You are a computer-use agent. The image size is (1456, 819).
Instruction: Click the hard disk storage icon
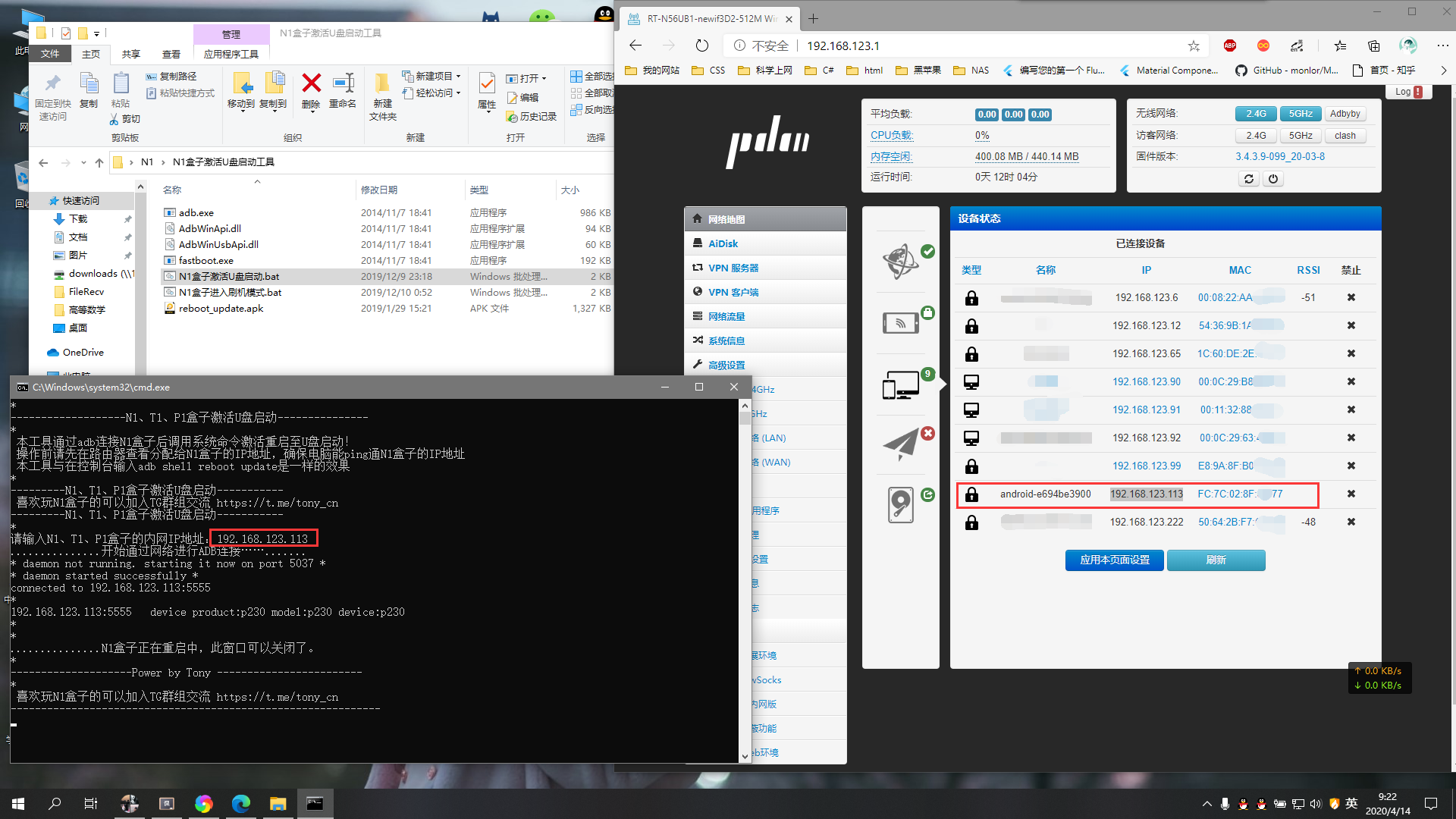(901, 504)
